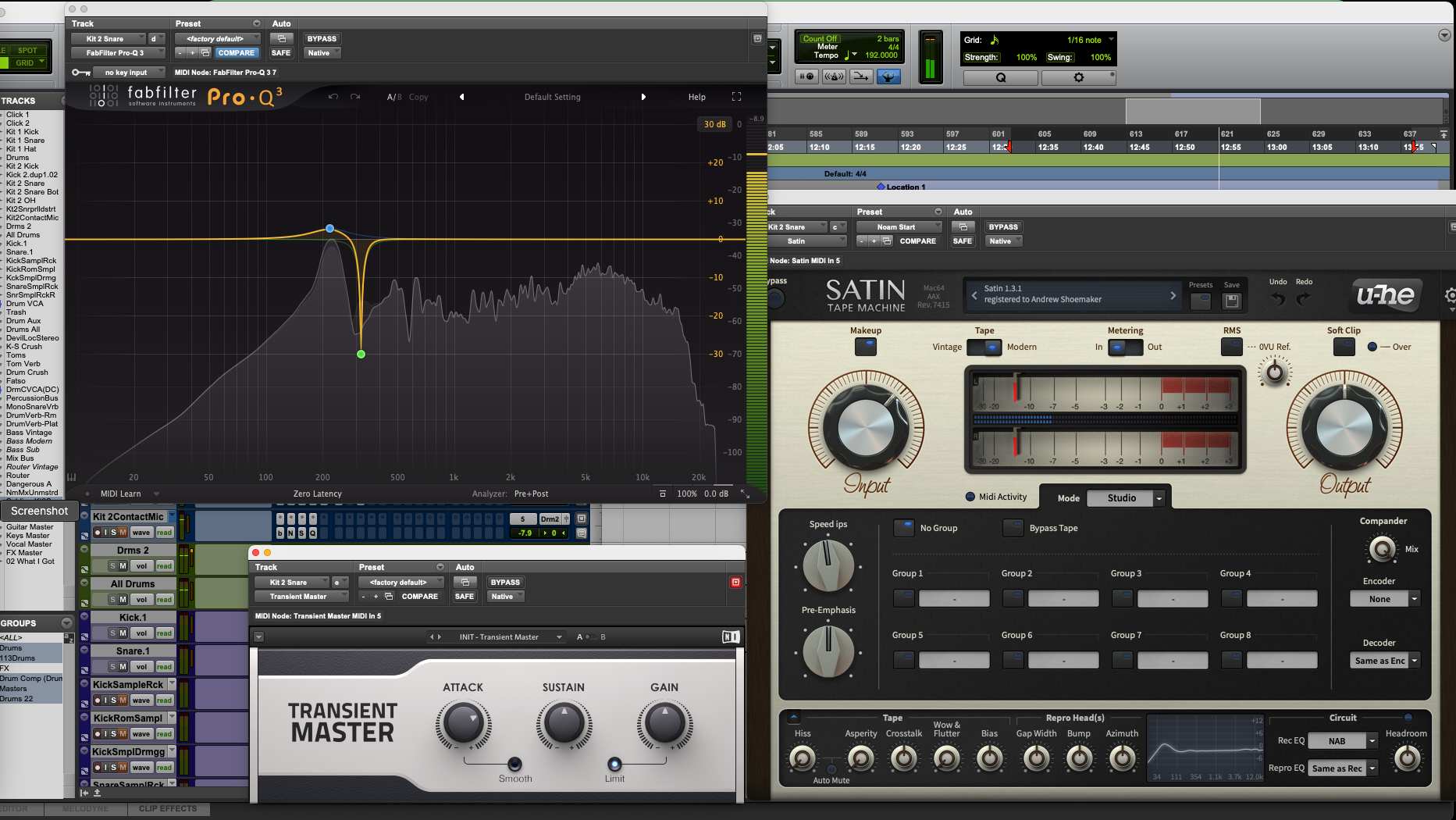Viewport: 1456px width, 820px height.
Task: Click the Satin Redo arrow
Action: pos(1304,298)
